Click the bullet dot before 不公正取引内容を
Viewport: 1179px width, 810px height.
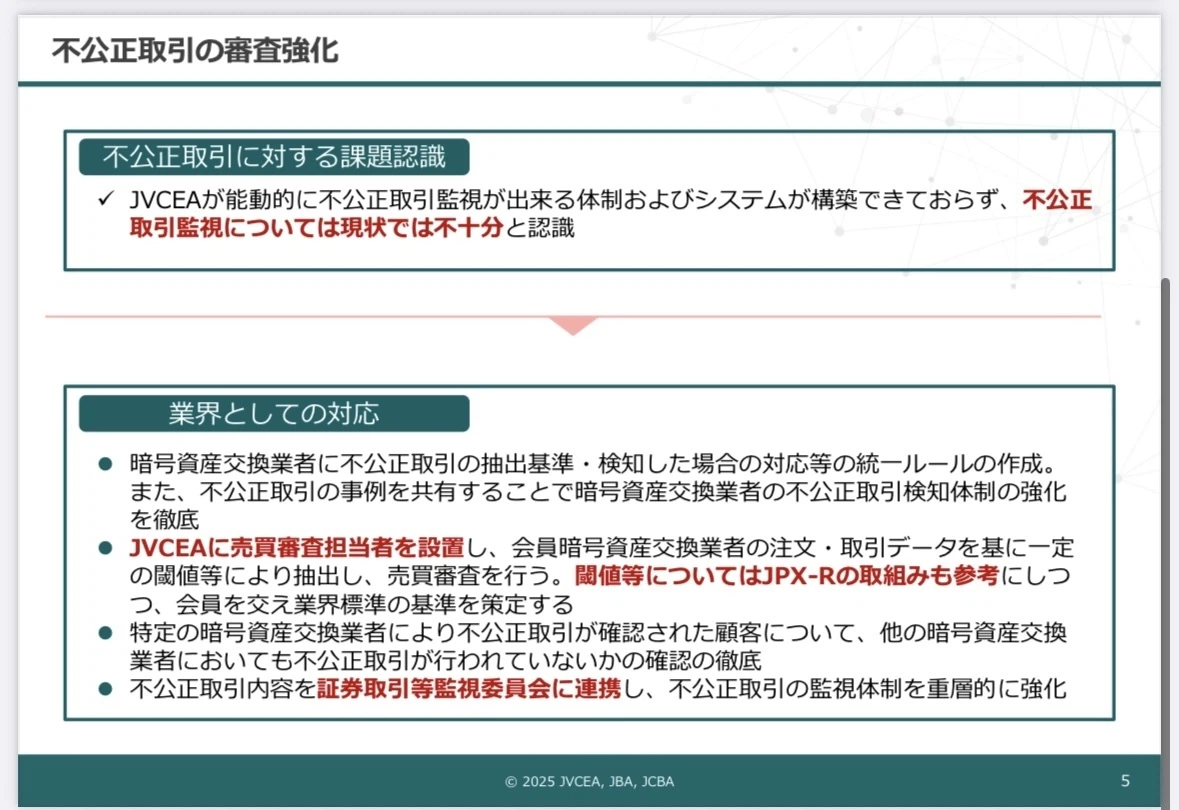pyautogui.click(x=105, y=689)
